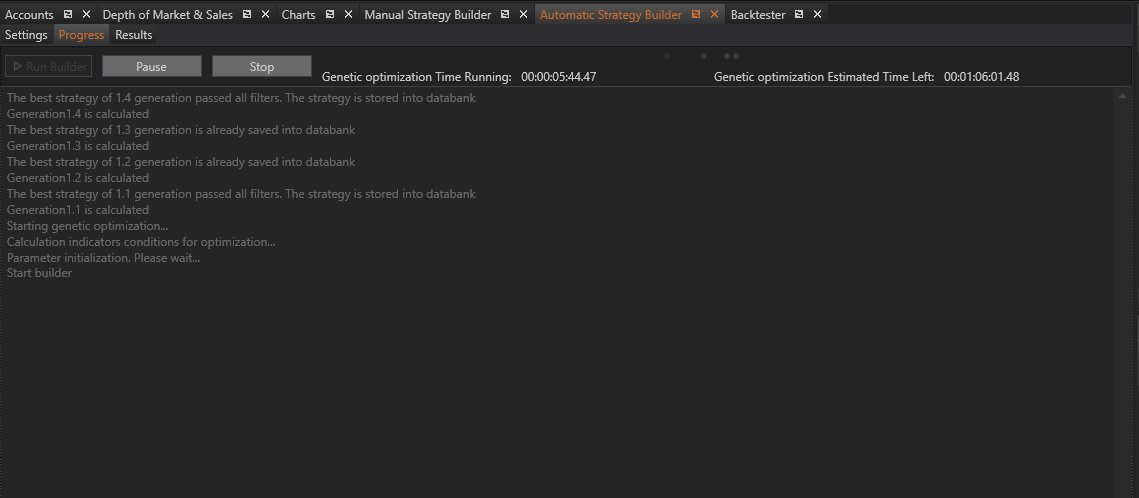Pause the genetic optimization
Viewport: 1139px width, 498px height.
[x=151, y=67]
